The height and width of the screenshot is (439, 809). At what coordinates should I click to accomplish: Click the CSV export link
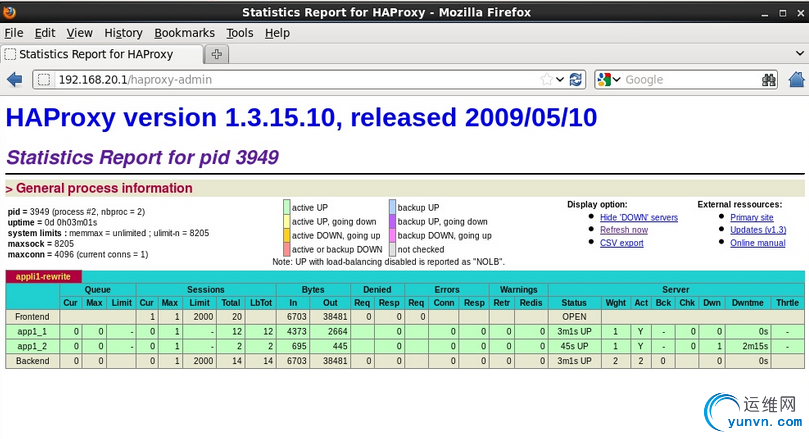622,243
